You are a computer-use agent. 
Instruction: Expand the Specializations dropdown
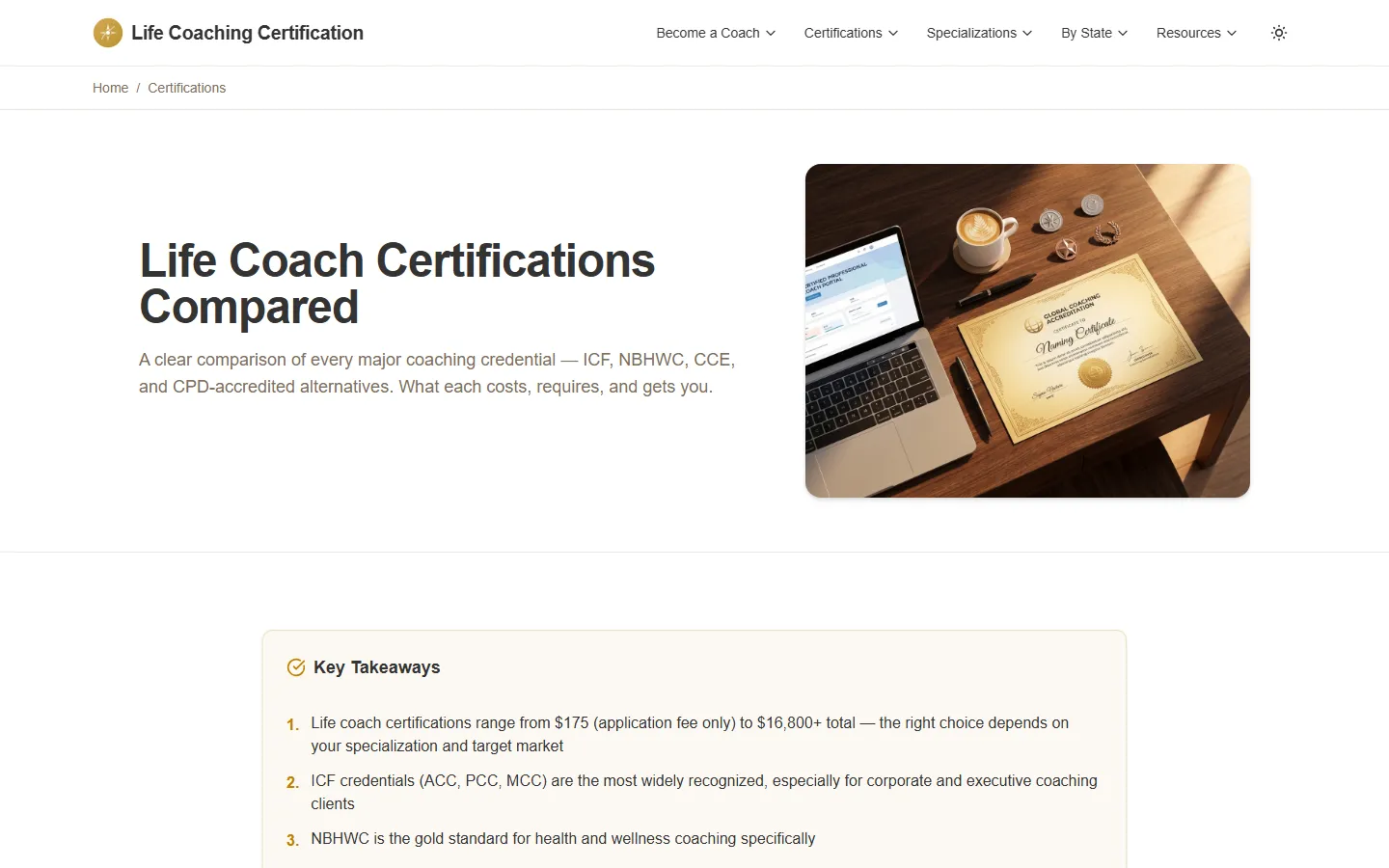point(979,33)
